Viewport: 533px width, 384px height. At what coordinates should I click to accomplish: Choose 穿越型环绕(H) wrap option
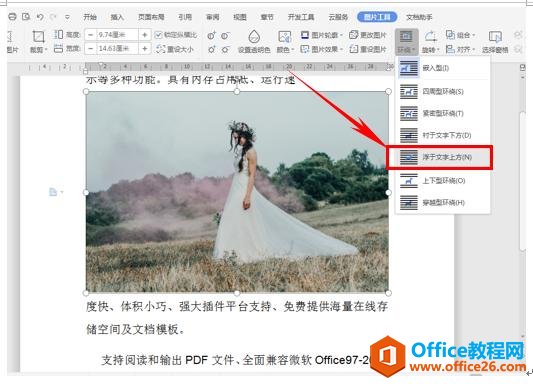[x=443, y=203]
